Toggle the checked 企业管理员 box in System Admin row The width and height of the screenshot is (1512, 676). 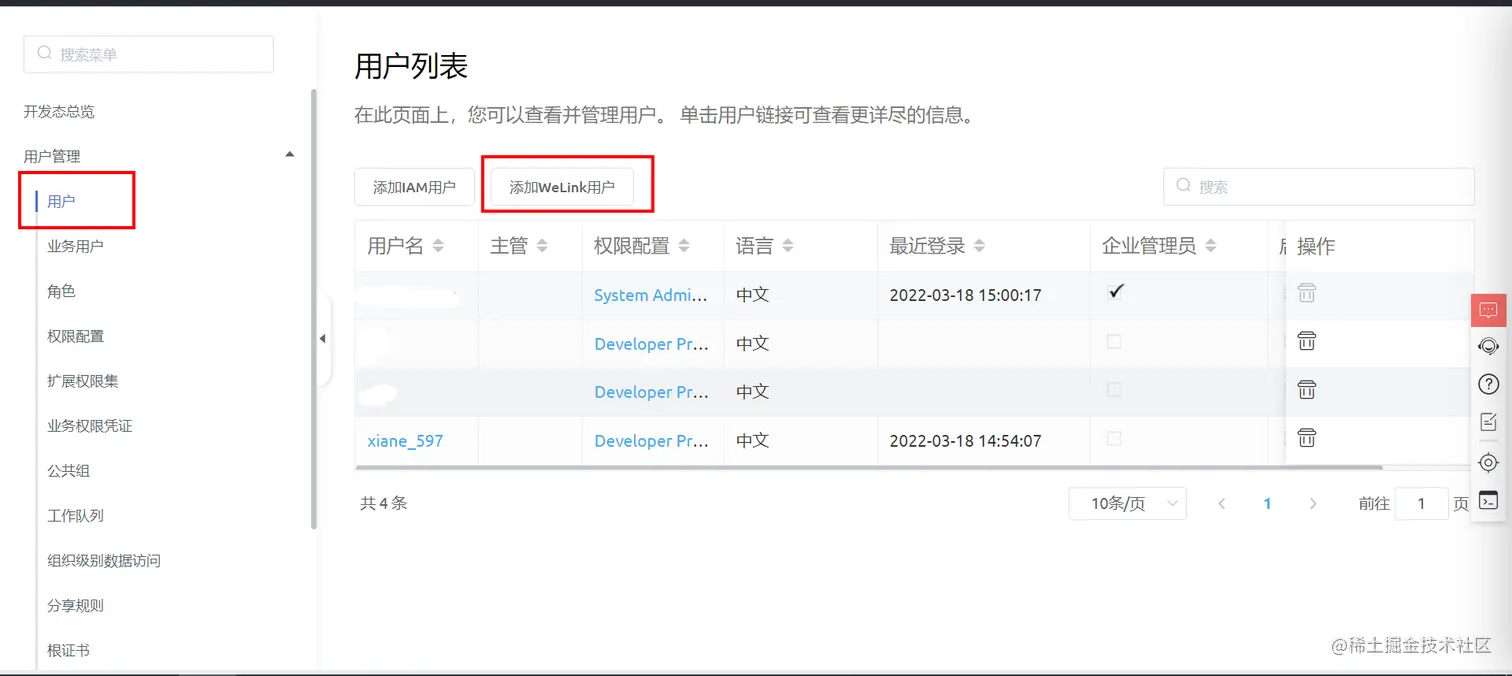click(1115, 293)
